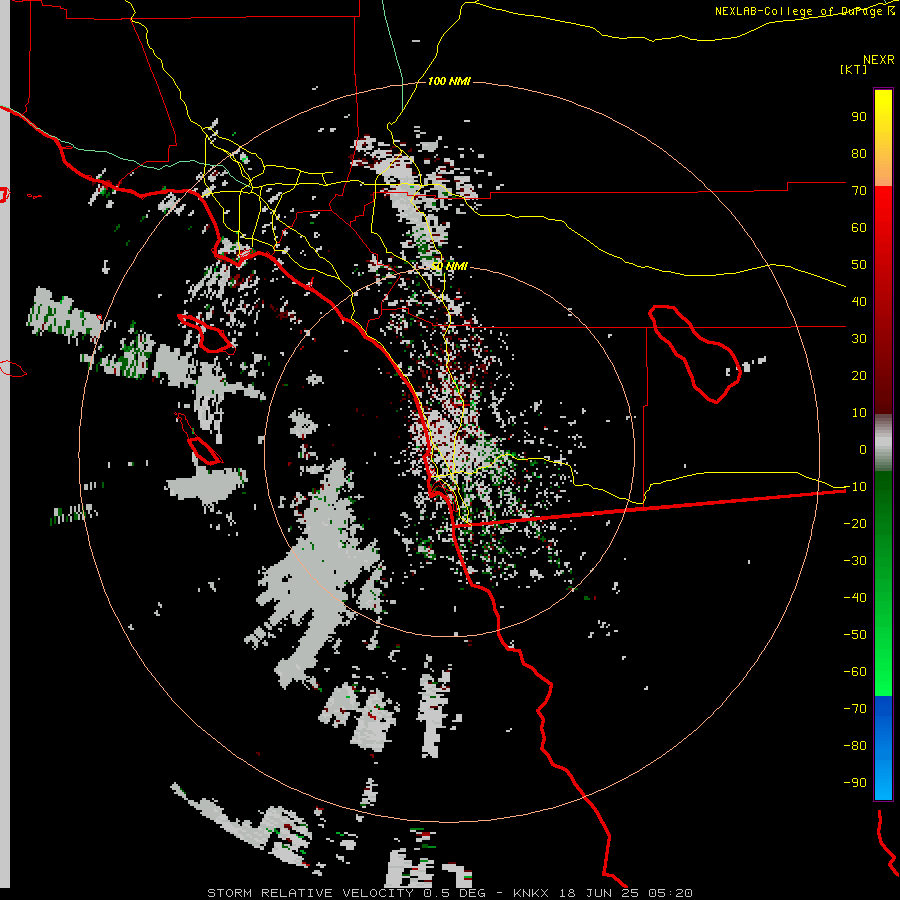Click the 10 knot scale label

859,413
